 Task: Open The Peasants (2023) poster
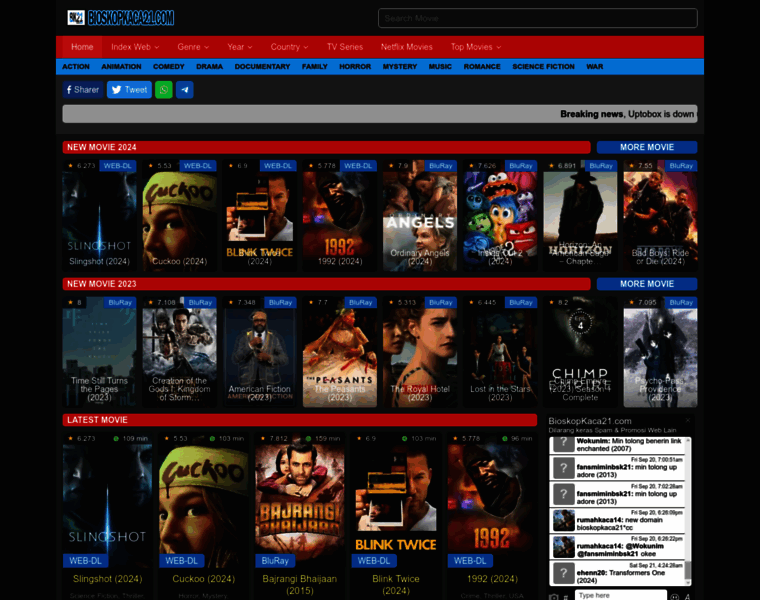pos(340,352)
